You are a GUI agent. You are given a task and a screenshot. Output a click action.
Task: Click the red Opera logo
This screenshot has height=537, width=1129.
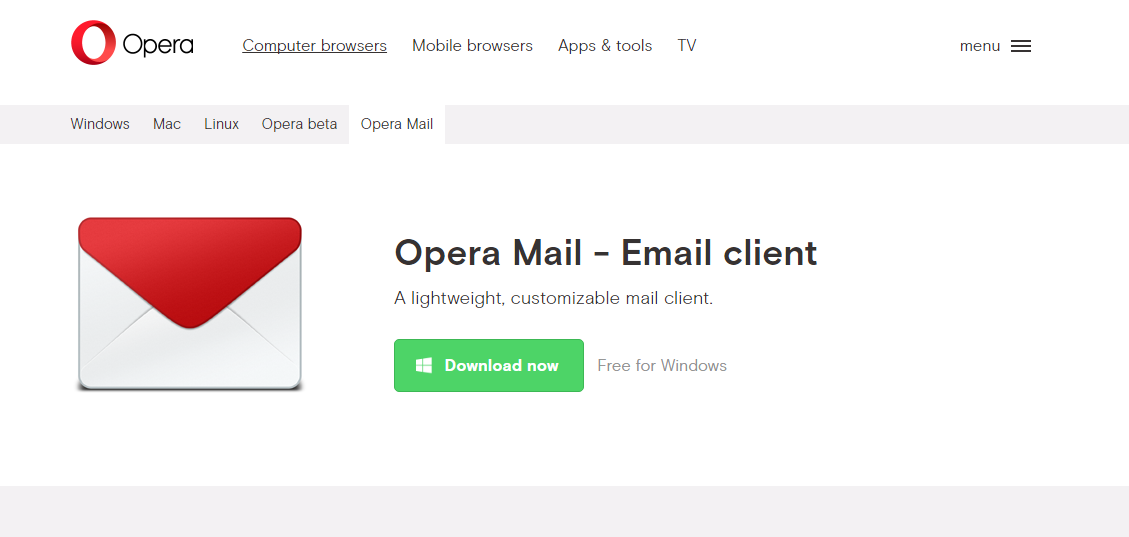(x=132, y=43)
